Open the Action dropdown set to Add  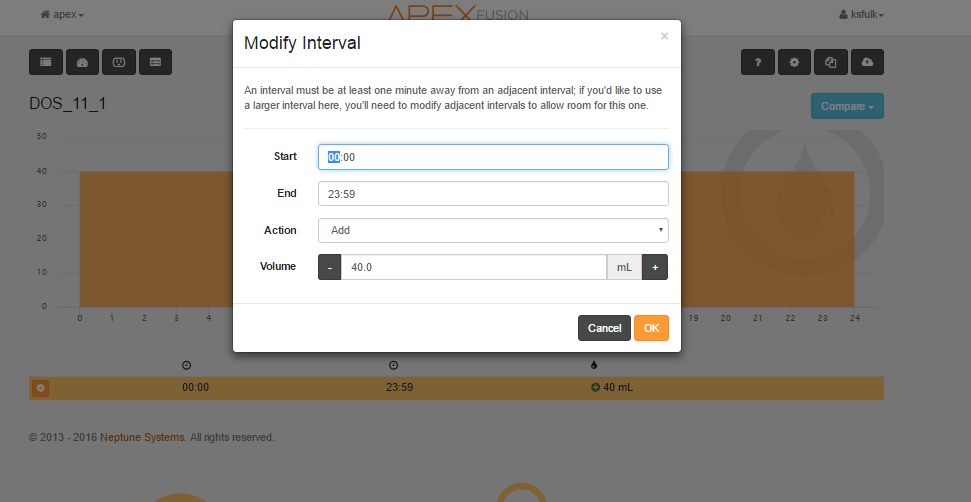(494, 230)
